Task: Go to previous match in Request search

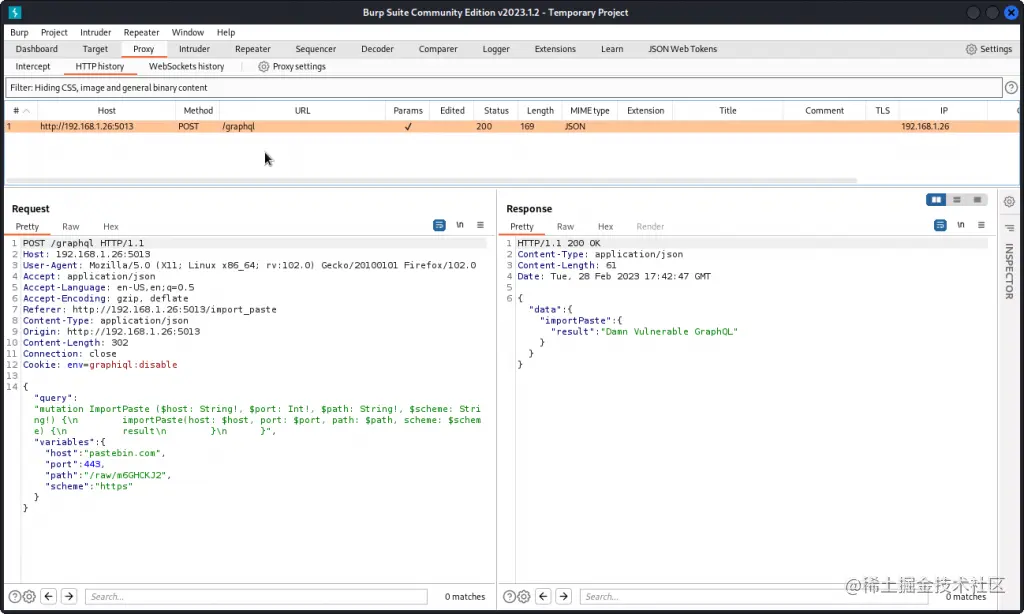Action: (50, 596)
